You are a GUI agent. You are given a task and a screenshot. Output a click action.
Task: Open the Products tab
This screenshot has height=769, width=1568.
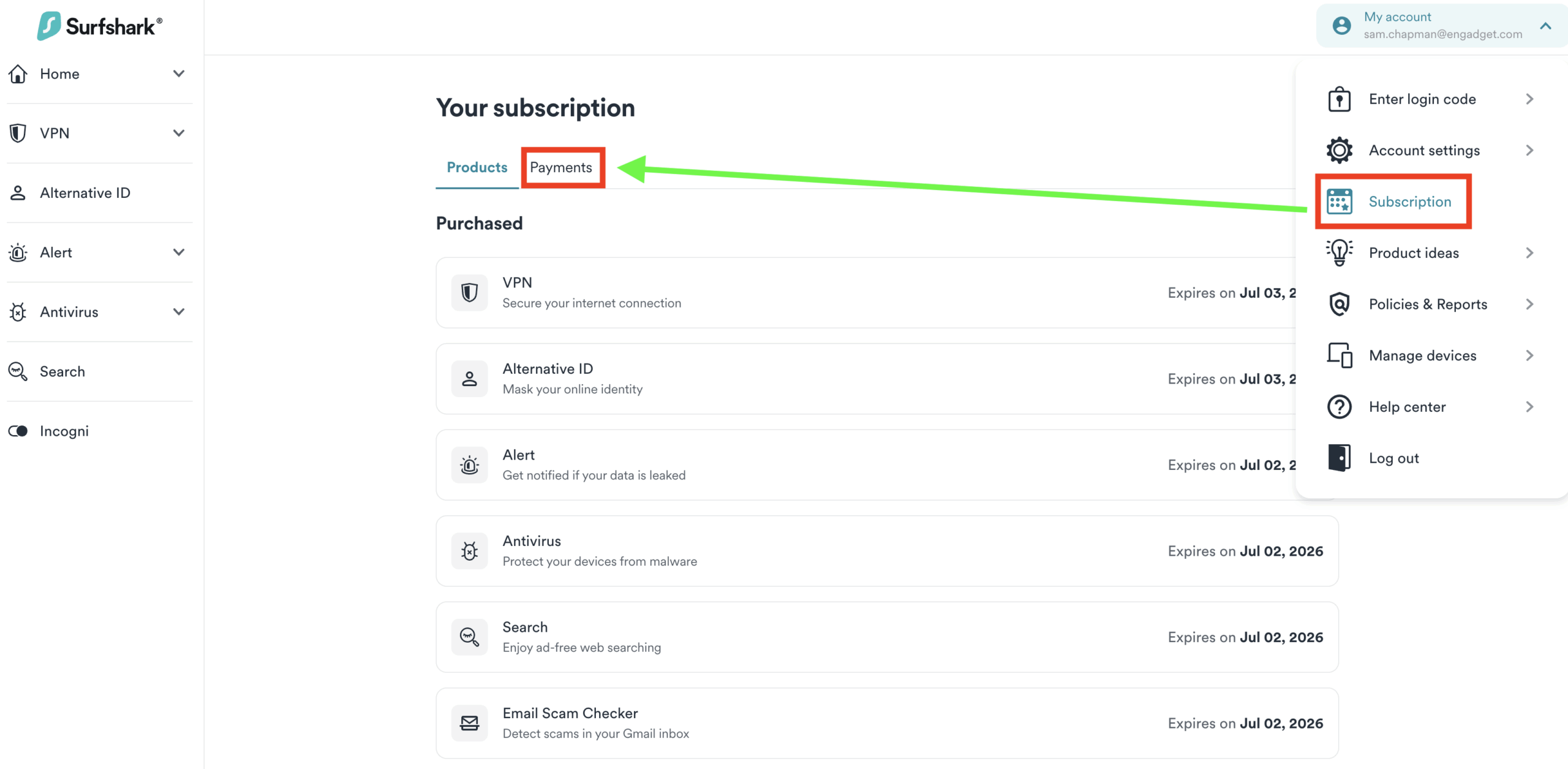[477, 167]
